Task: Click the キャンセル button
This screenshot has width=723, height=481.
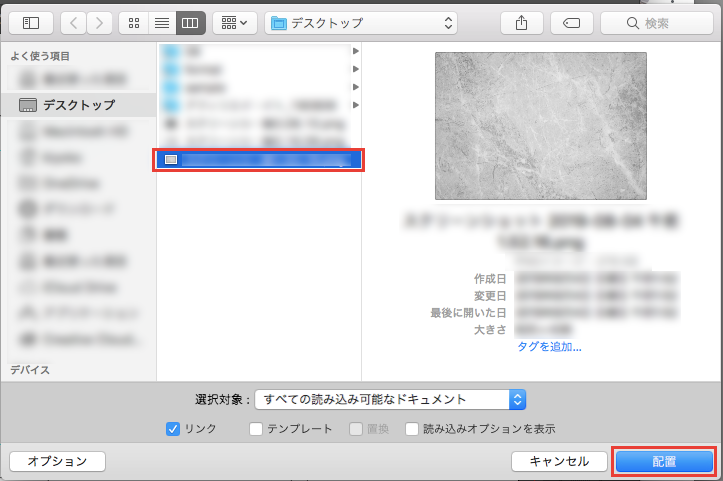Action: coord(558,461)
